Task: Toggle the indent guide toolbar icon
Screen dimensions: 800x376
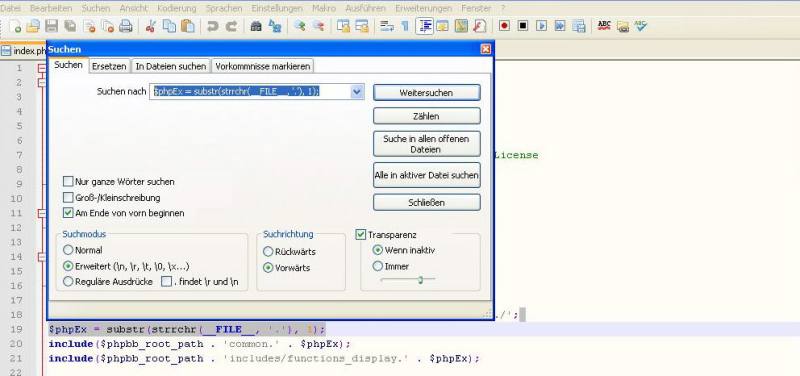Action: (424, 26)
